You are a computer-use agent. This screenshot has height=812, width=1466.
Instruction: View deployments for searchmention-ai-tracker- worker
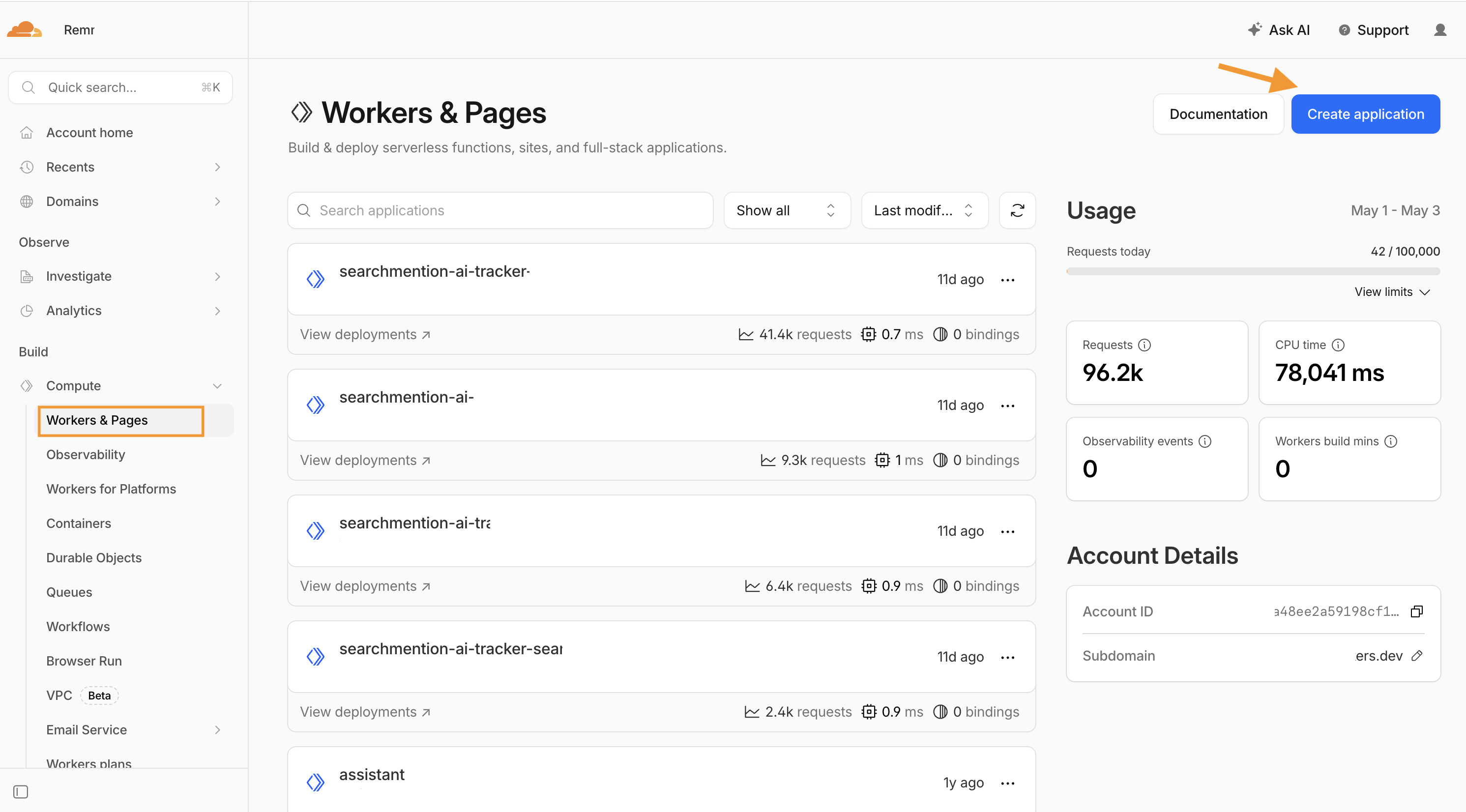(365, 335)
